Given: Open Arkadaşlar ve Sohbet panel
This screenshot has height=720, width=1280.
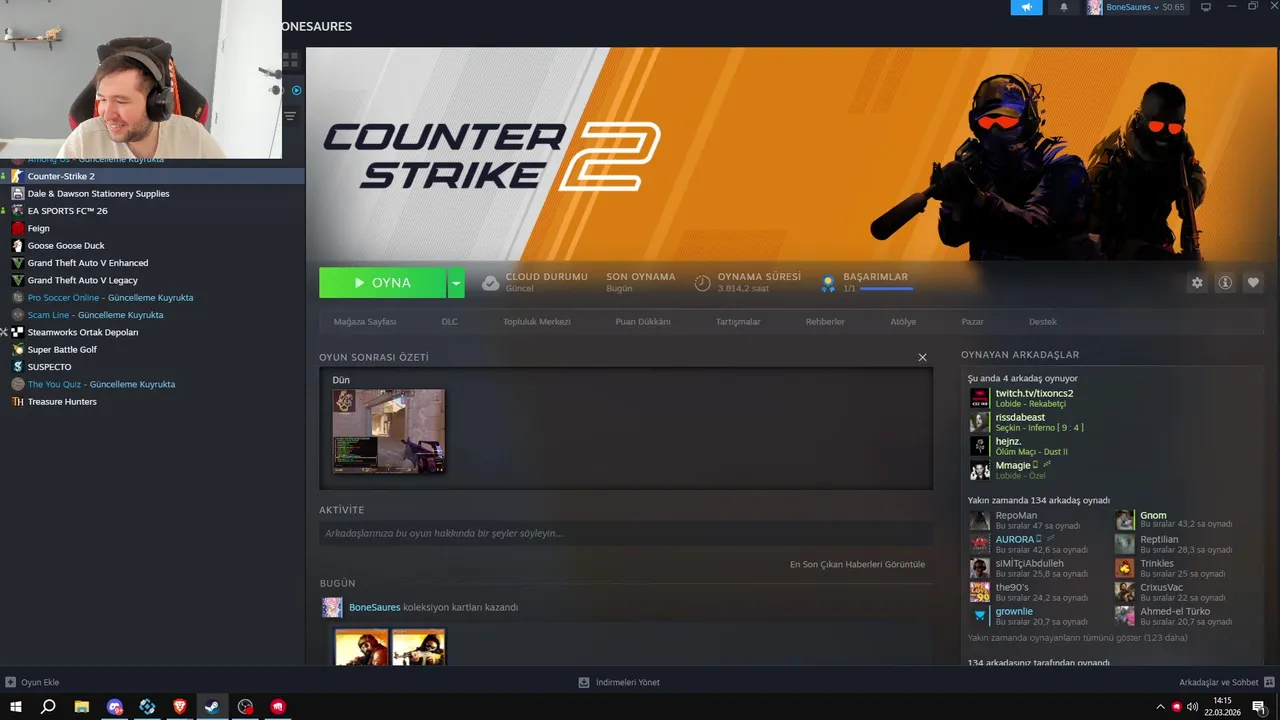Looking at the screenshot, I should tap(1225, 682).
